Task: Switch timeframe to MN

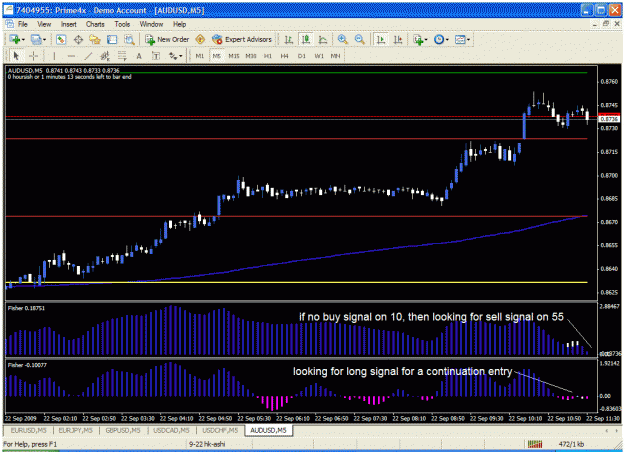Action: (336, 56)
